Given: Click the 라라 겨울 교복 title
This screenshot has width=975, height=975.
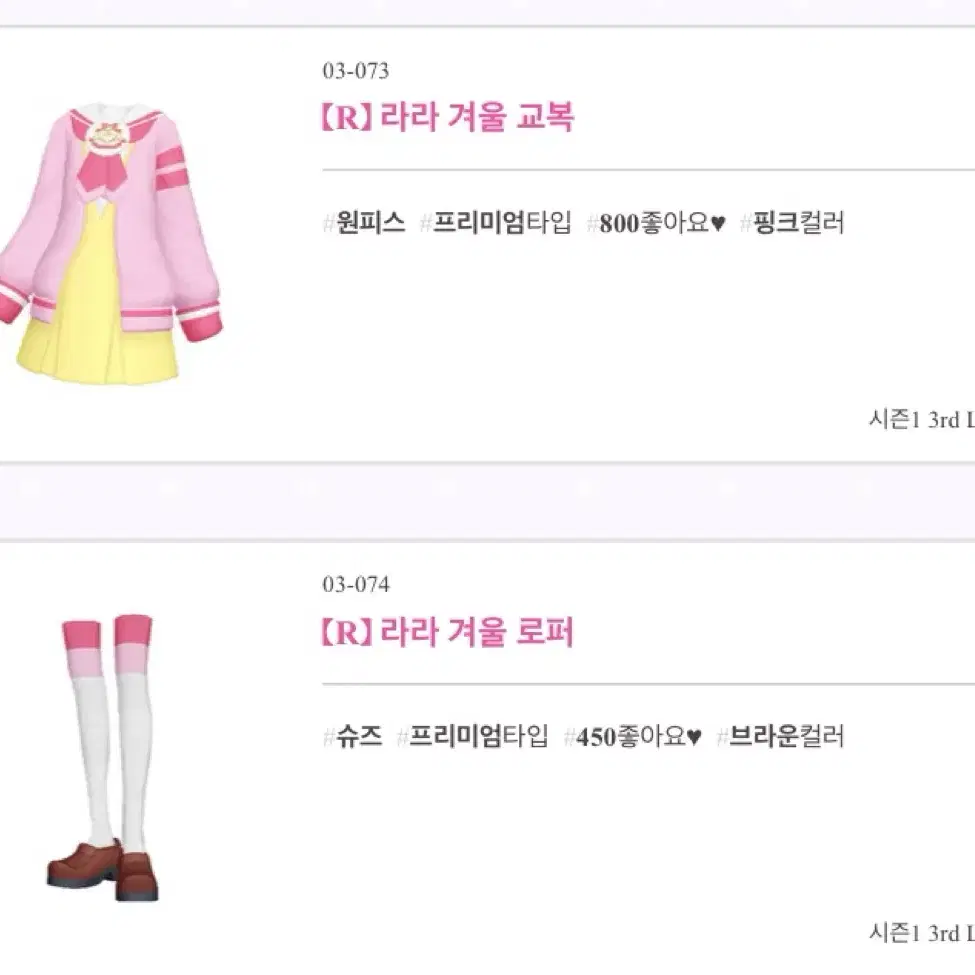Looking at the screenshot, I should (x=447, y=116).
